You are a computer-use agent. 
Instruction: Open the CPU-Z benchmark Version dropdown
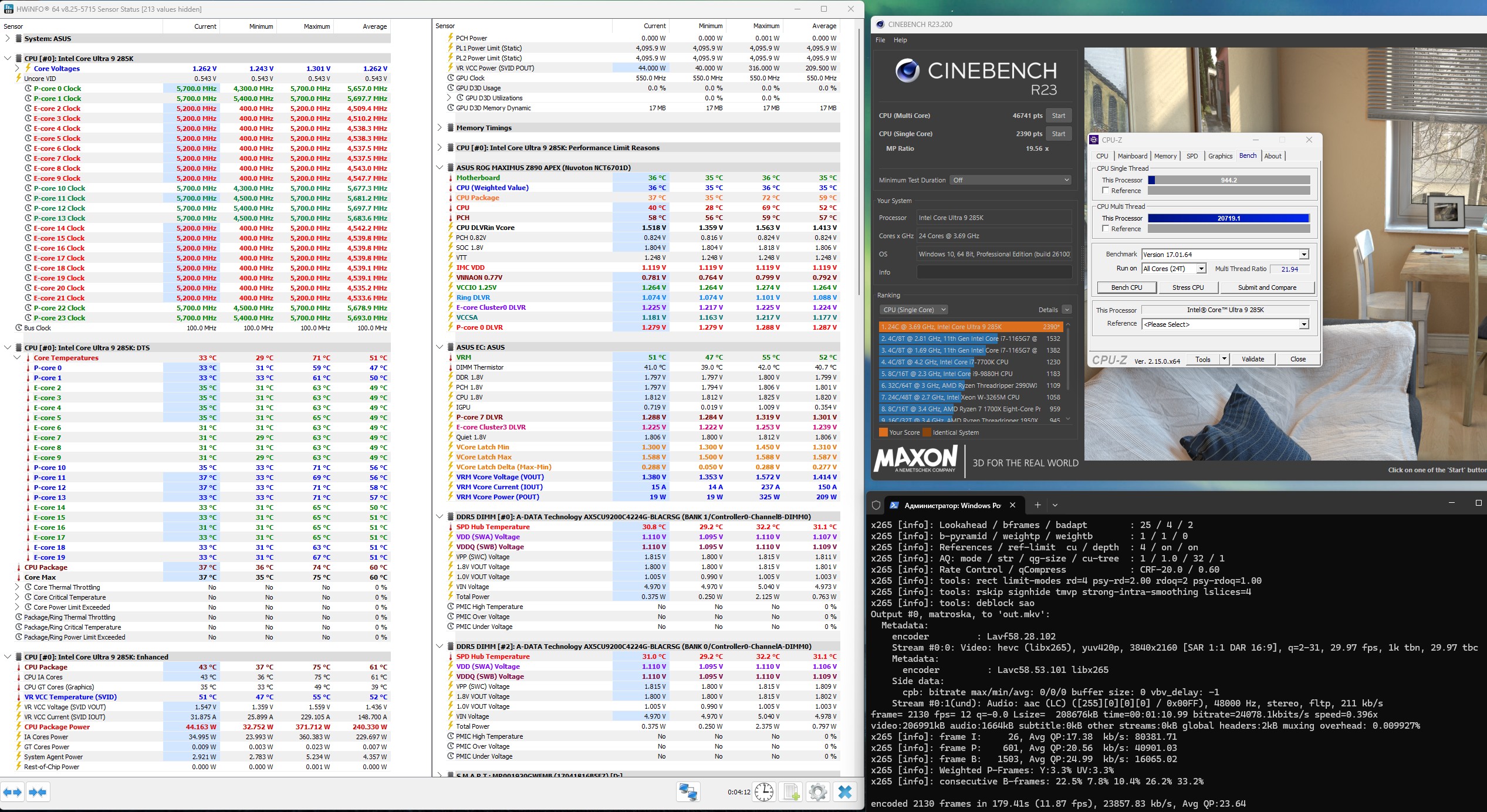[x=1303, y=255]
